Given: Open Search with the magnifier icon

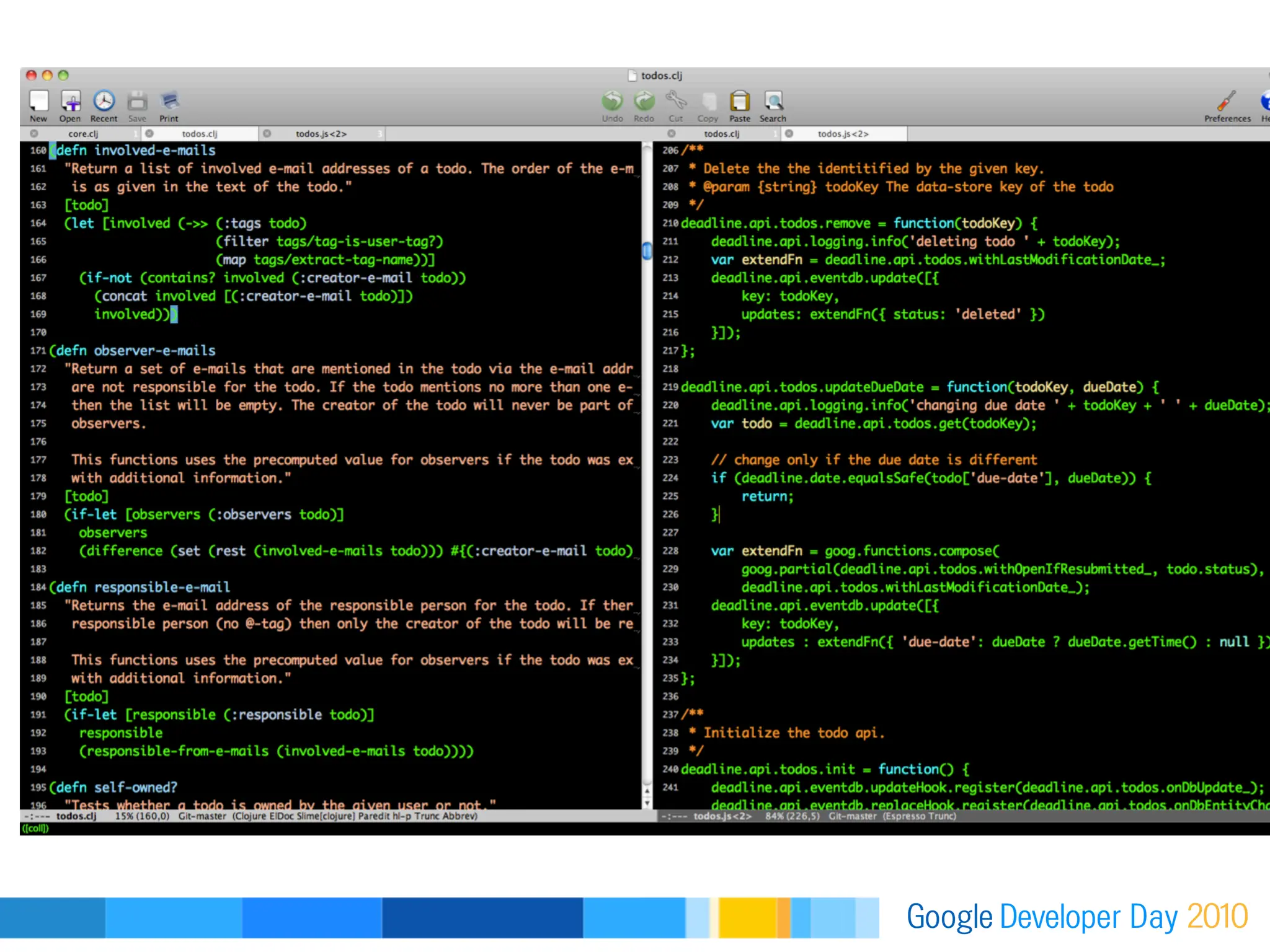Looking at the screenshot, I should click(773, 102).
